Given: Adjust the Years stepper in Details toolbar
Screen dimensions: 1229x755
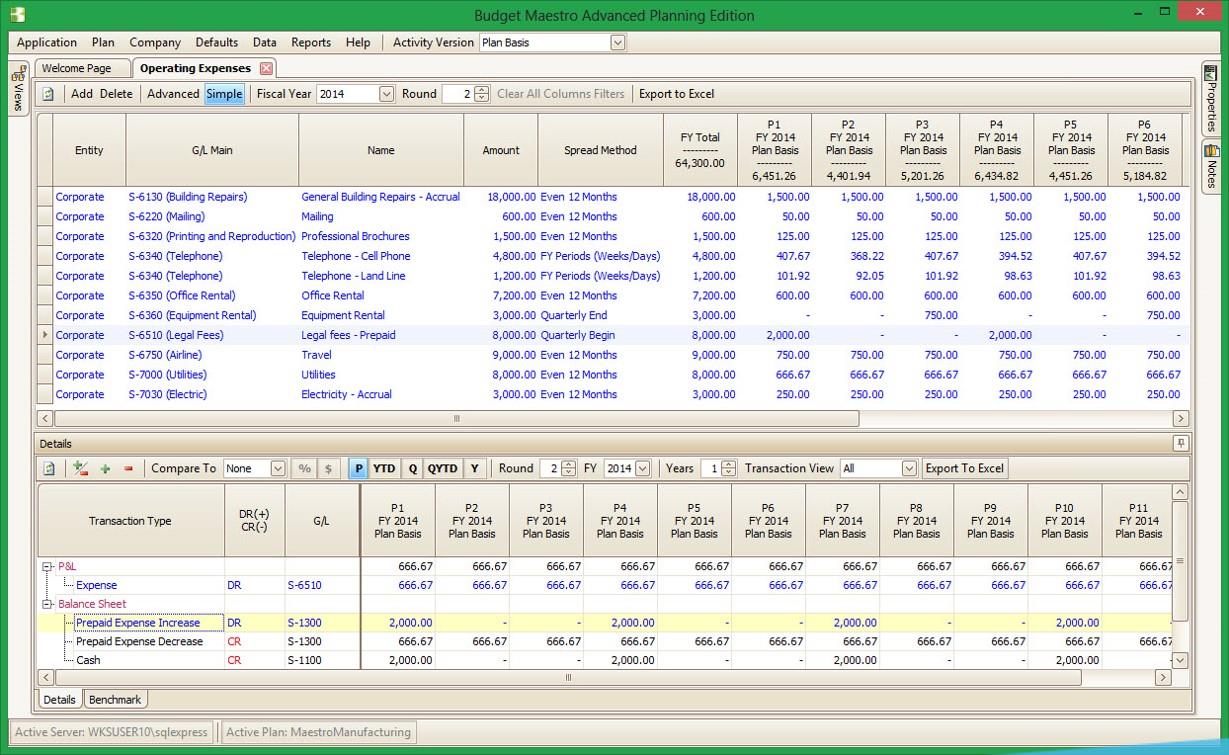Looking at the screenshot, I should (x=729, y=468).
